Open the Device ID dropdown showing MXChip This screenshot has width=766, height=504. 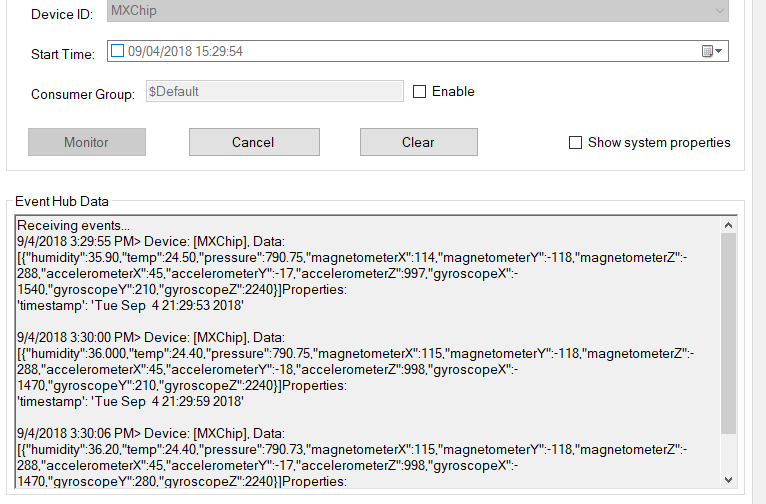[x=418, y=10]
